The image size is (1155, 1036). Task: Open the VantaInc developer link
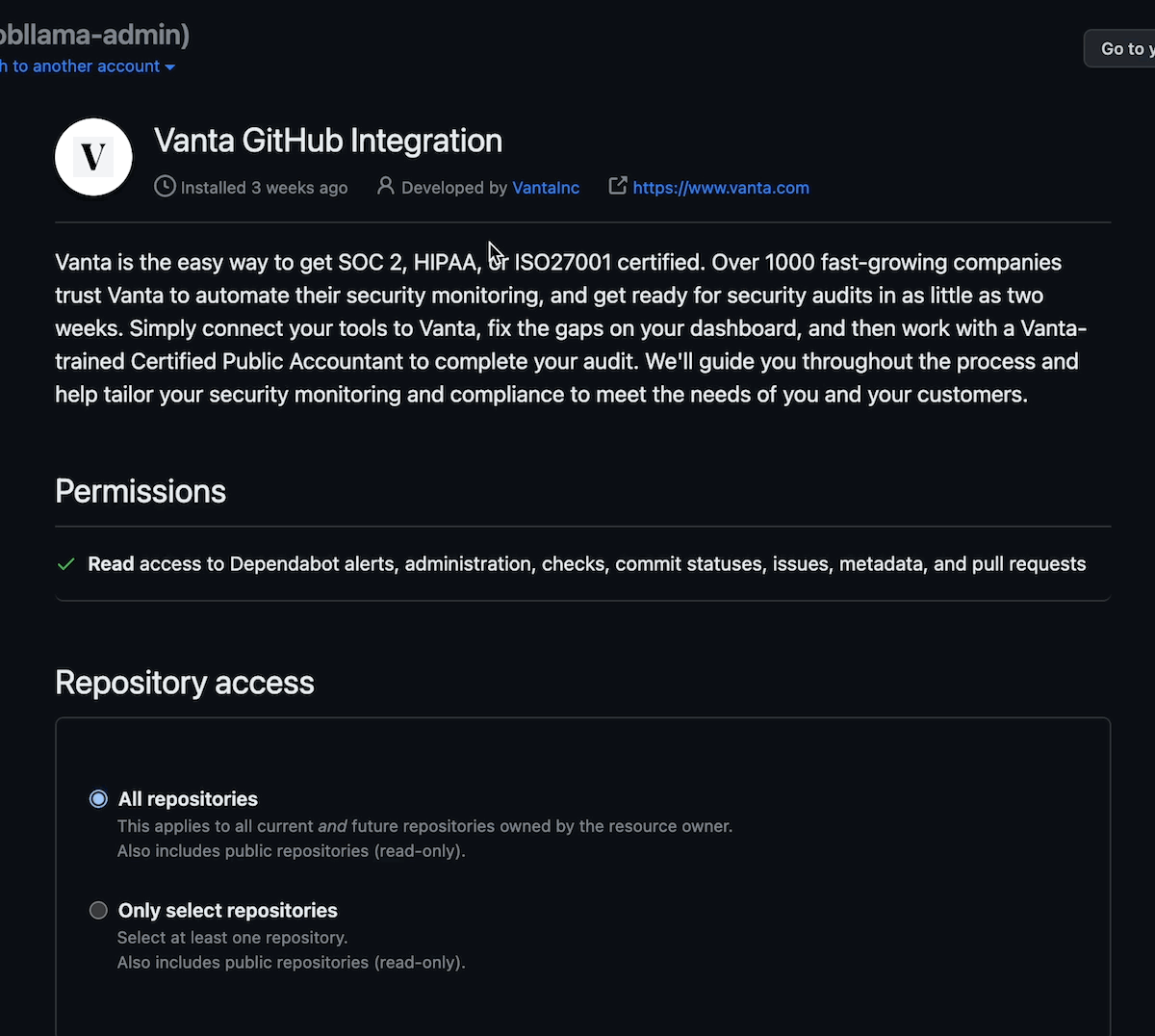pos(546,188)
